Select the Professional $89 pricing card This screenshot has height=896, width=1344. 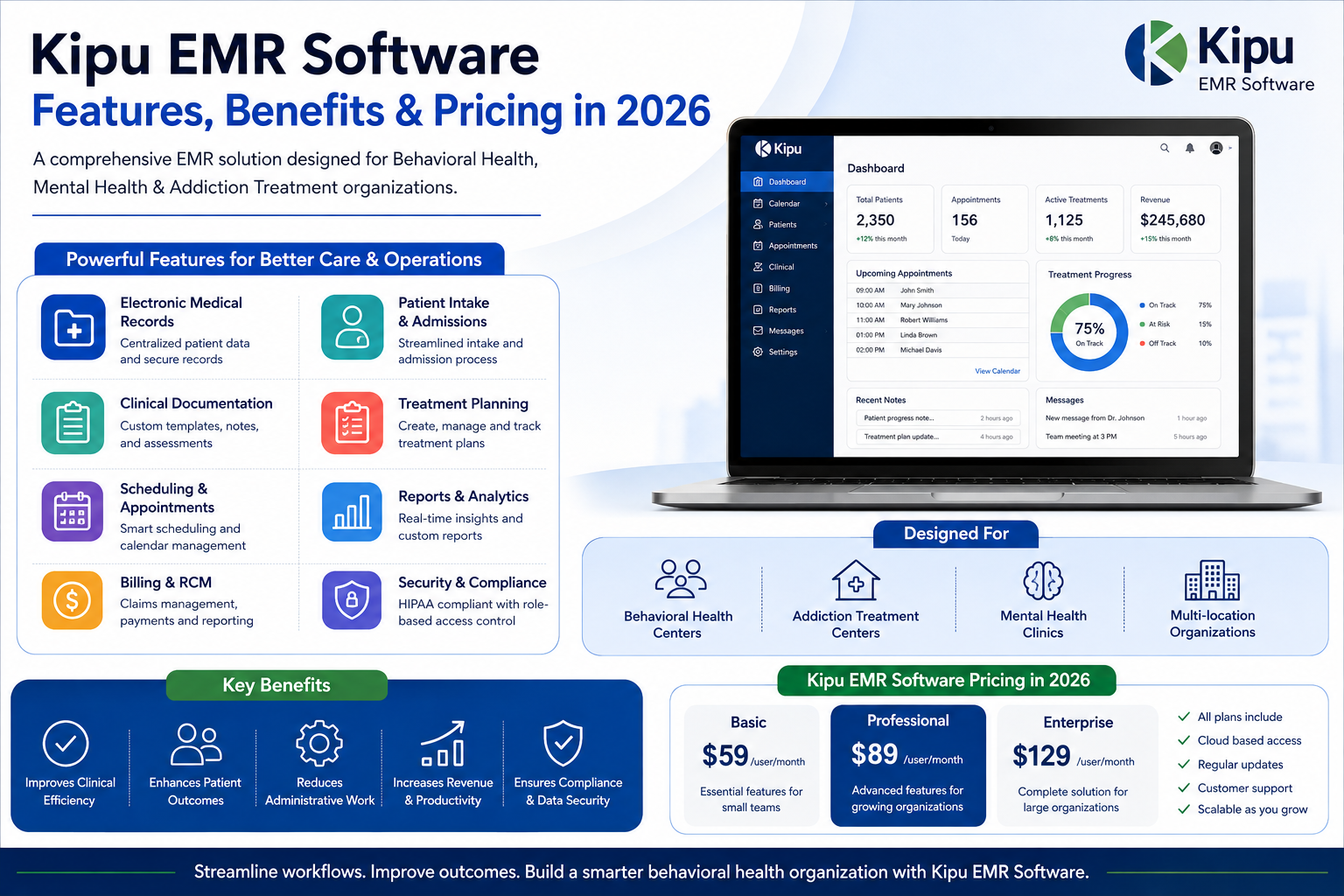click(907, 766)
